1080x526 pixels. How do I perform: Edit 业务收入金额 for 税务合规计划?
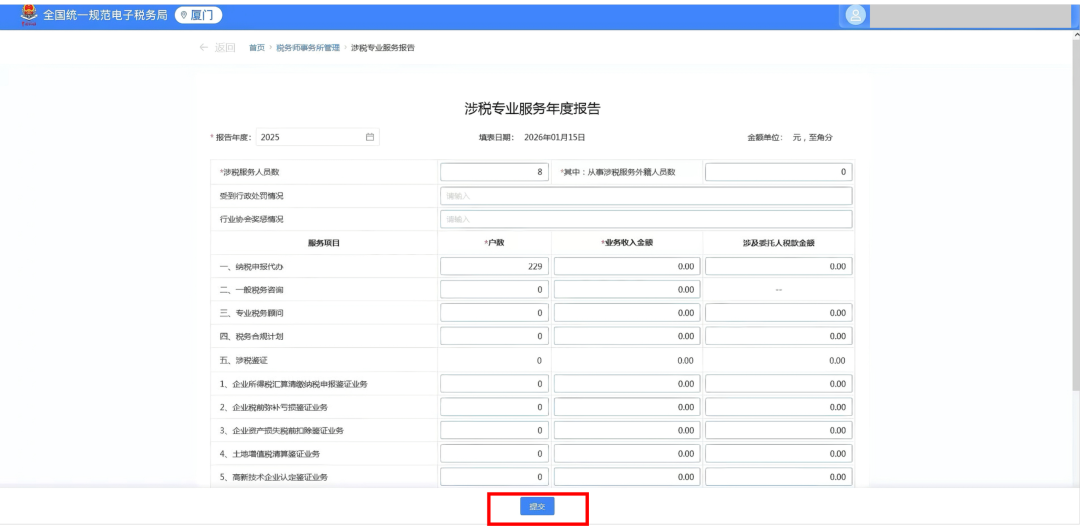pos(627,336)
